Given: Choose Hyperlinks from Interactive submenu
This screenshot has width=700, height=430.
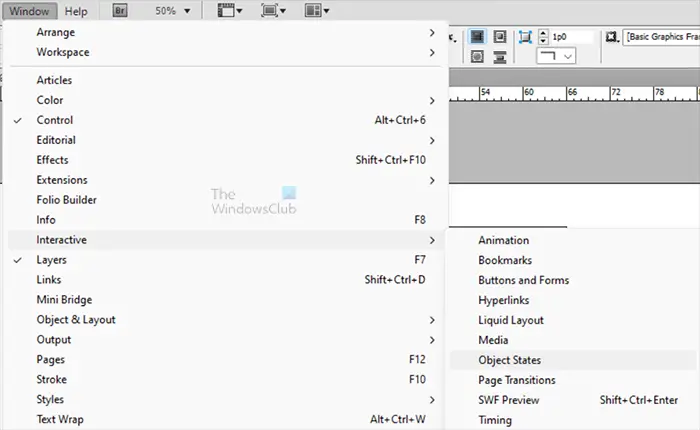Looking at the screenshot, I should pos(573,300).
